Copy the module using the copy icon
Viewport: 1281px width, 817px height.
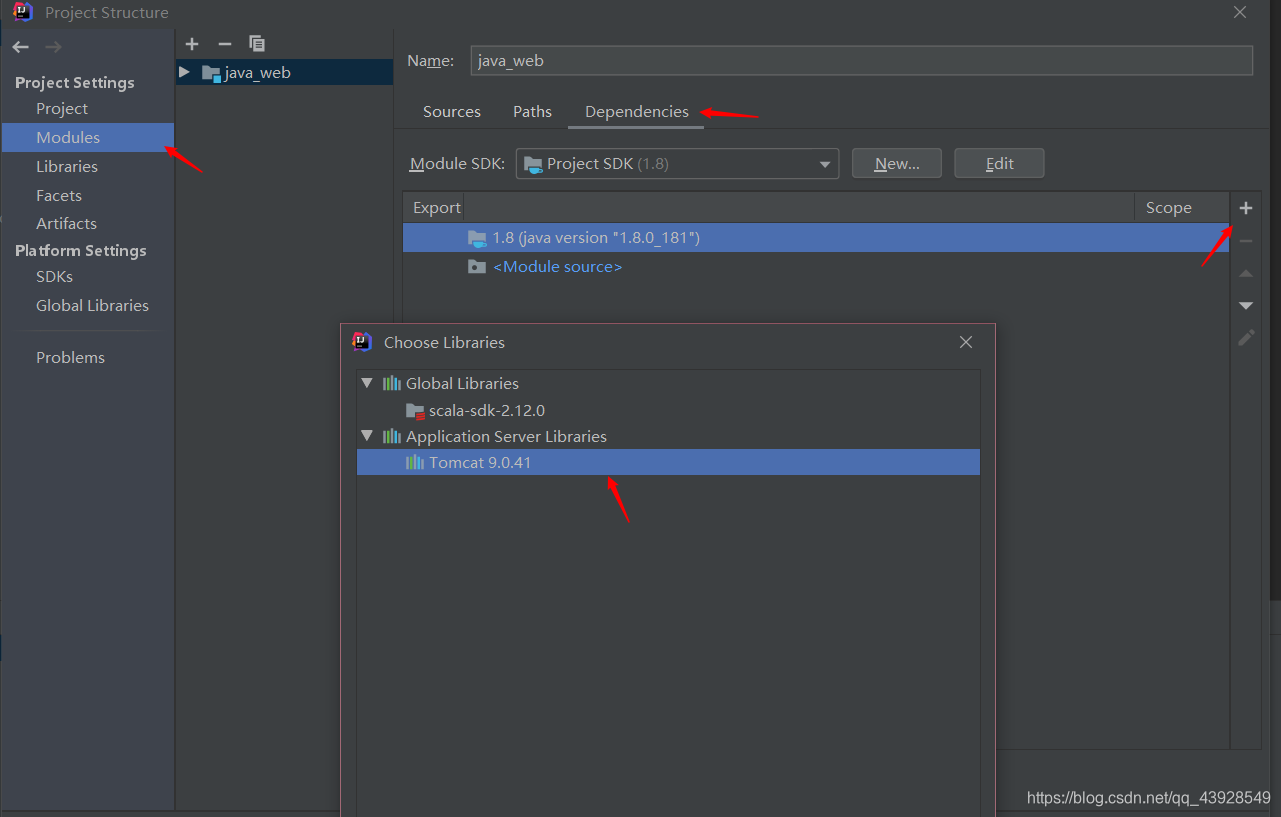257,44
